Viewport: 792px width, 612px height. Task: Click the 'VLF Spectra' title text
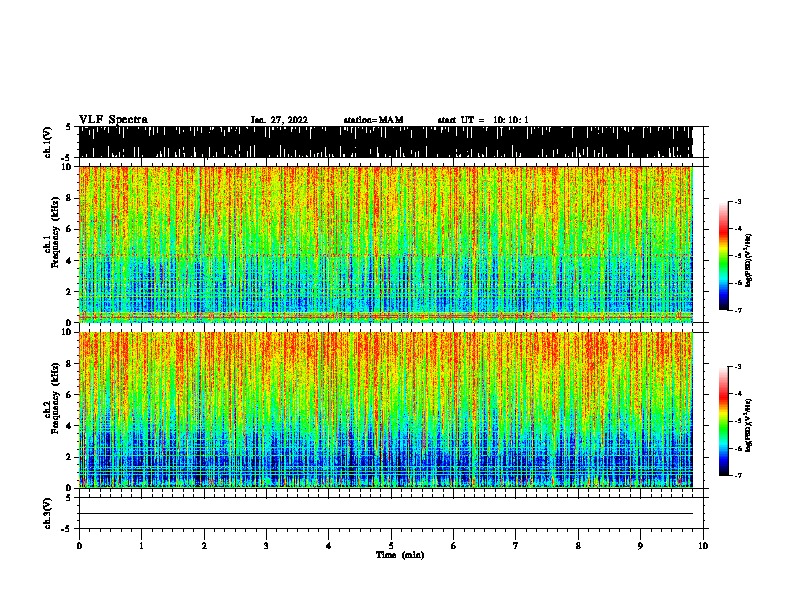113,120
